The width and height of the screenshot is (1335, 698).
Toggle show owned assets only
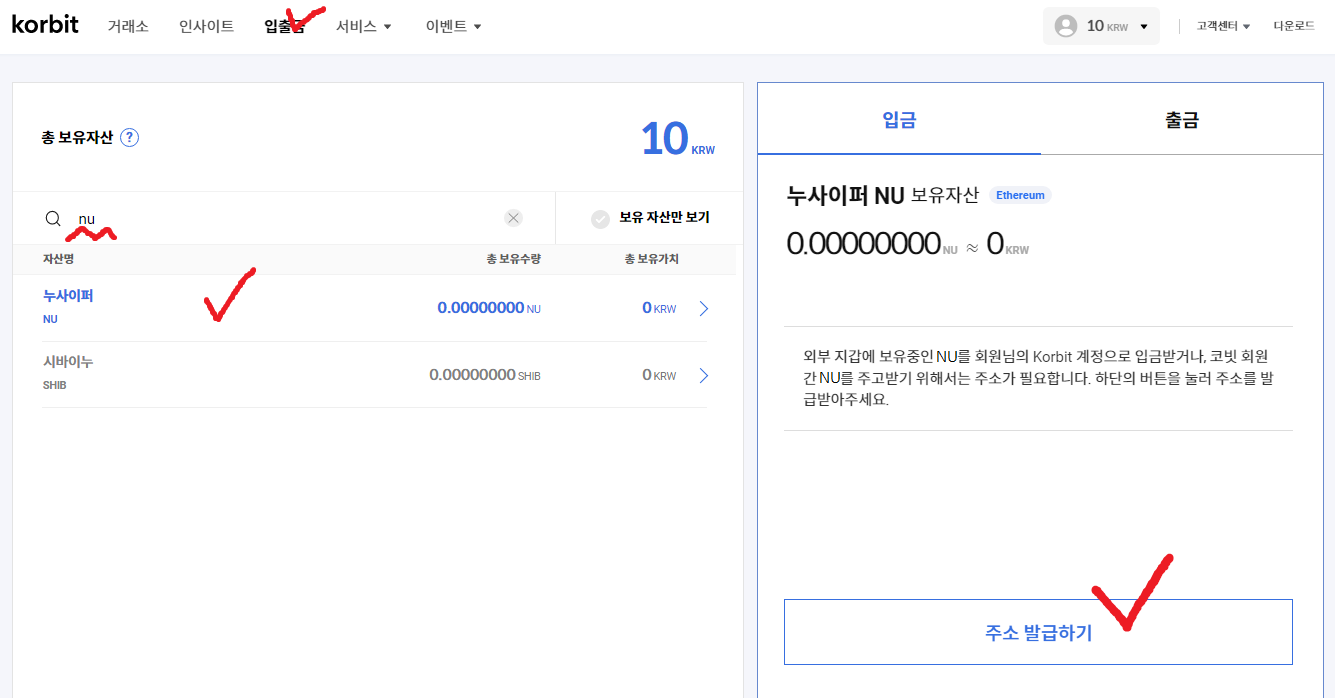[650, 218]
